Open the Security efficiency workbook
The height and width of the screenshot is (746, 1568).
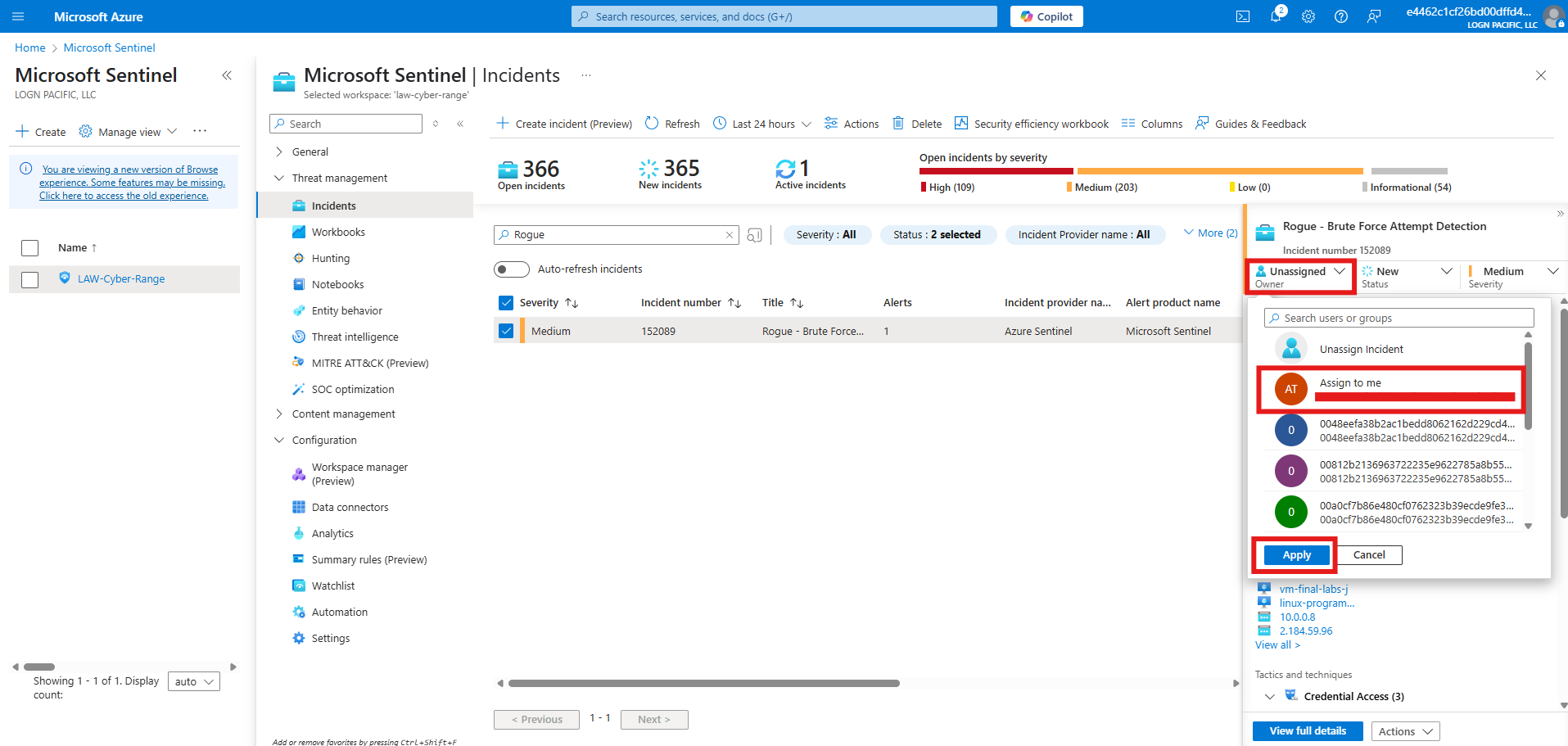pos(1032,124)
